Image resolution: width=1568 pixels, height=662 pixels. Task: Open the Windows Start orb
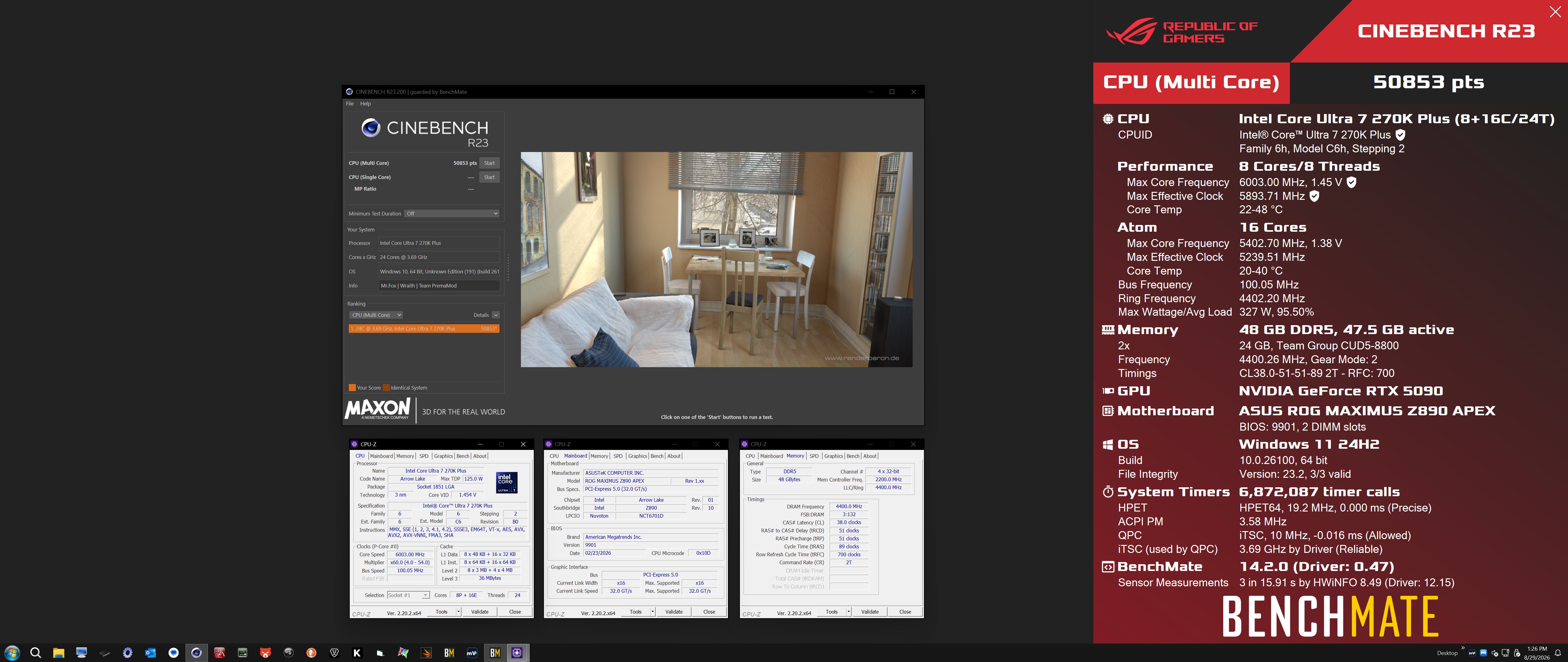tap(12, 652)
